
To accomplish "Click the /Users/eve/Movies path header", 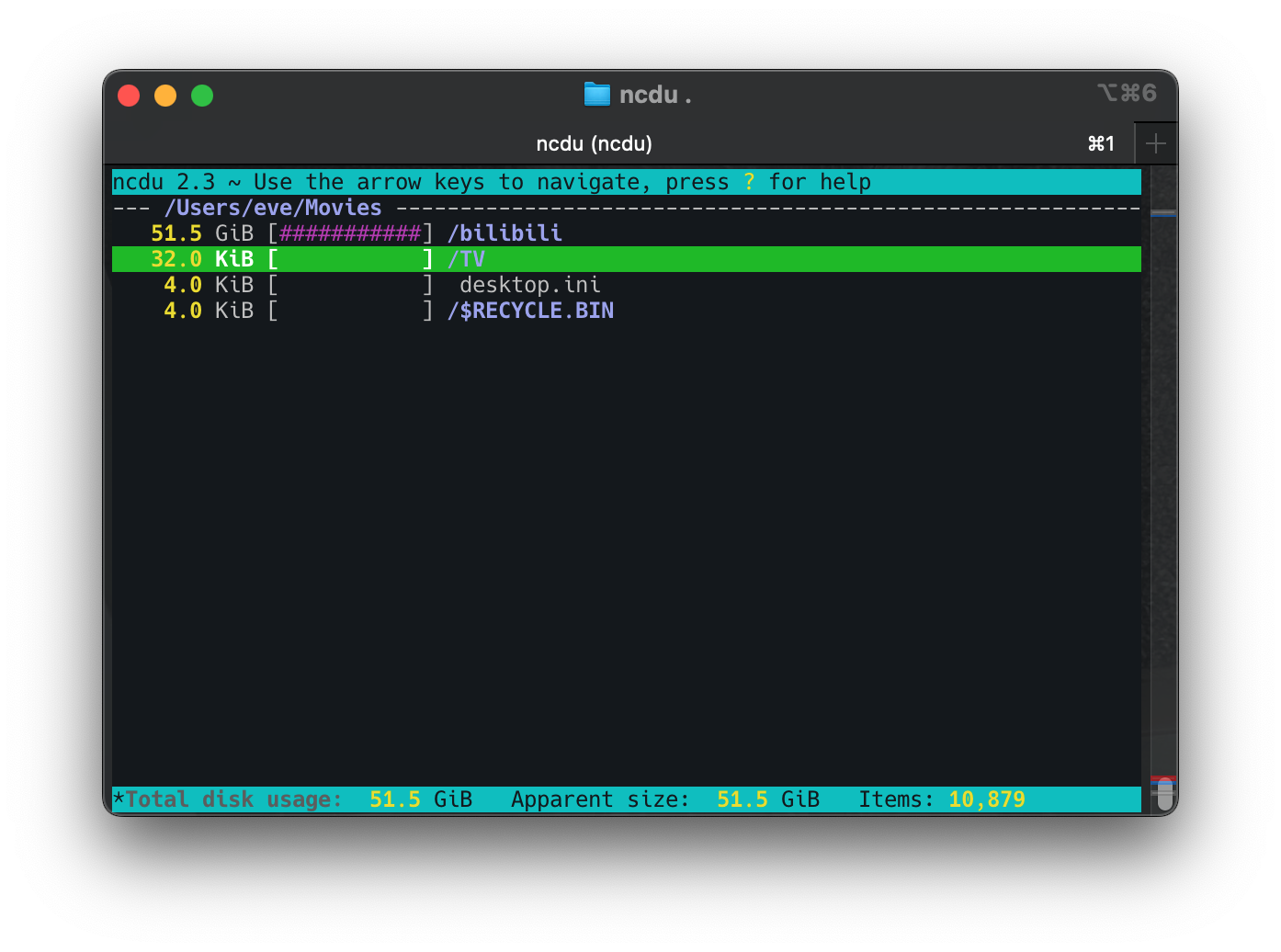I will (x=271, y=208).
